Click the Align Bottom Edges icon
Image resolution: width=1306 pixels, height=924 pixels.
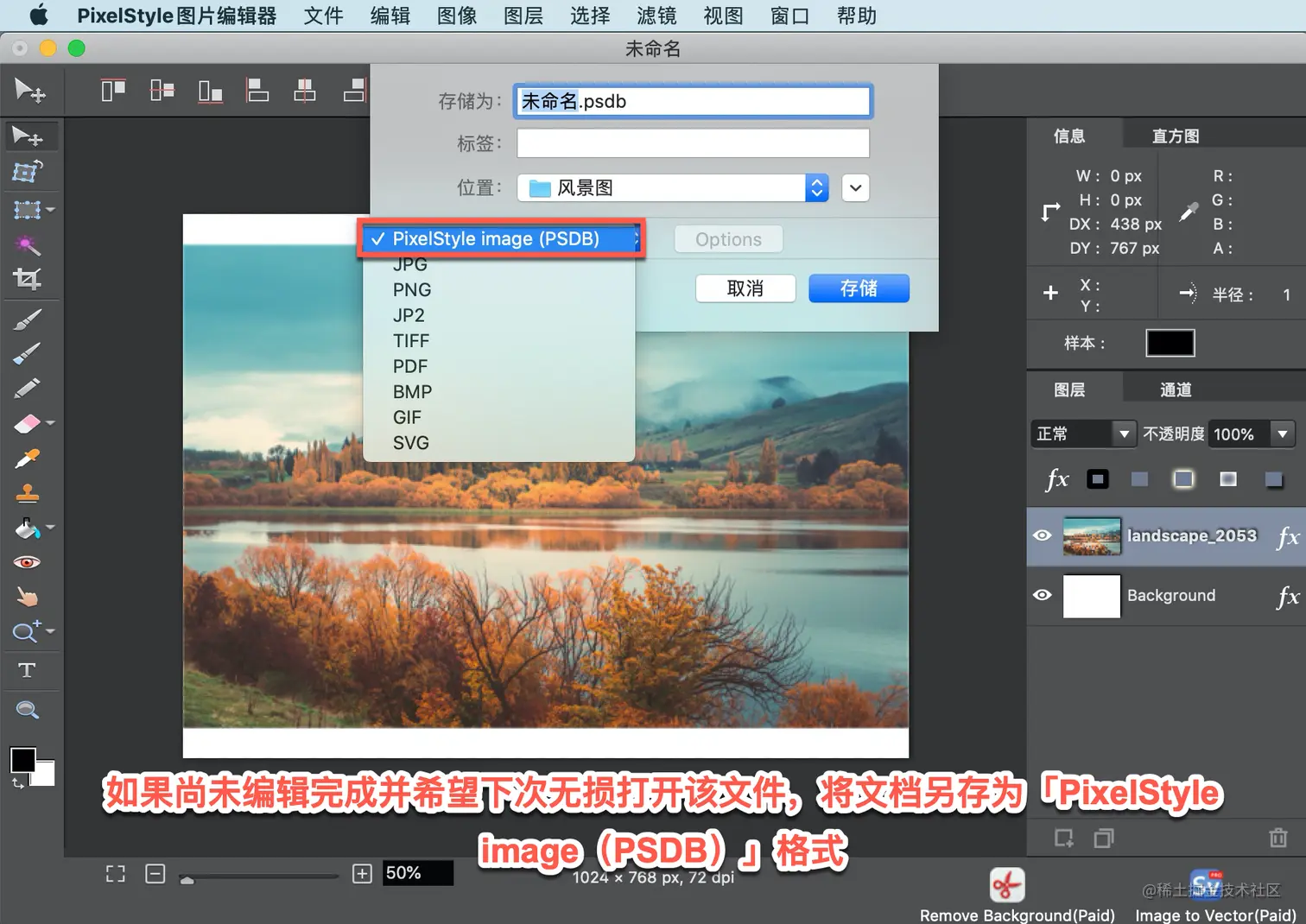pos(210,90)
